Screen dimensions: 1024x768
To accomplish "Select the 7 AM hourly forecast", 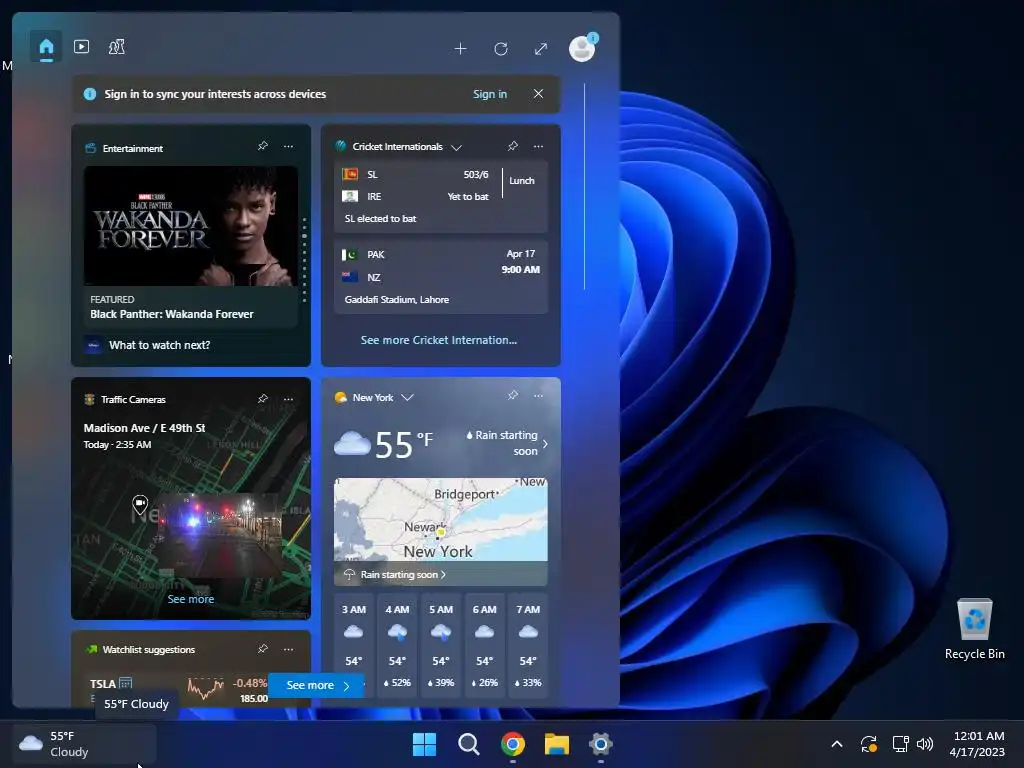I will (x=528, y=645).
